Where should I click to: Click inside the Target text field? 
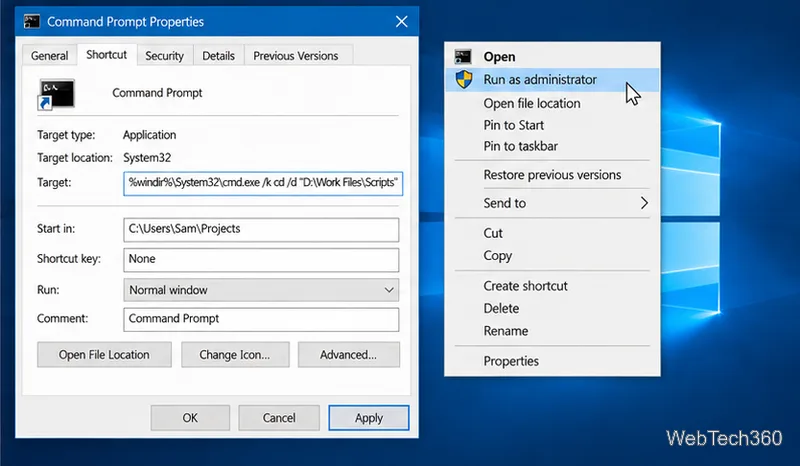pyautogui.click(x=263, y=183)
